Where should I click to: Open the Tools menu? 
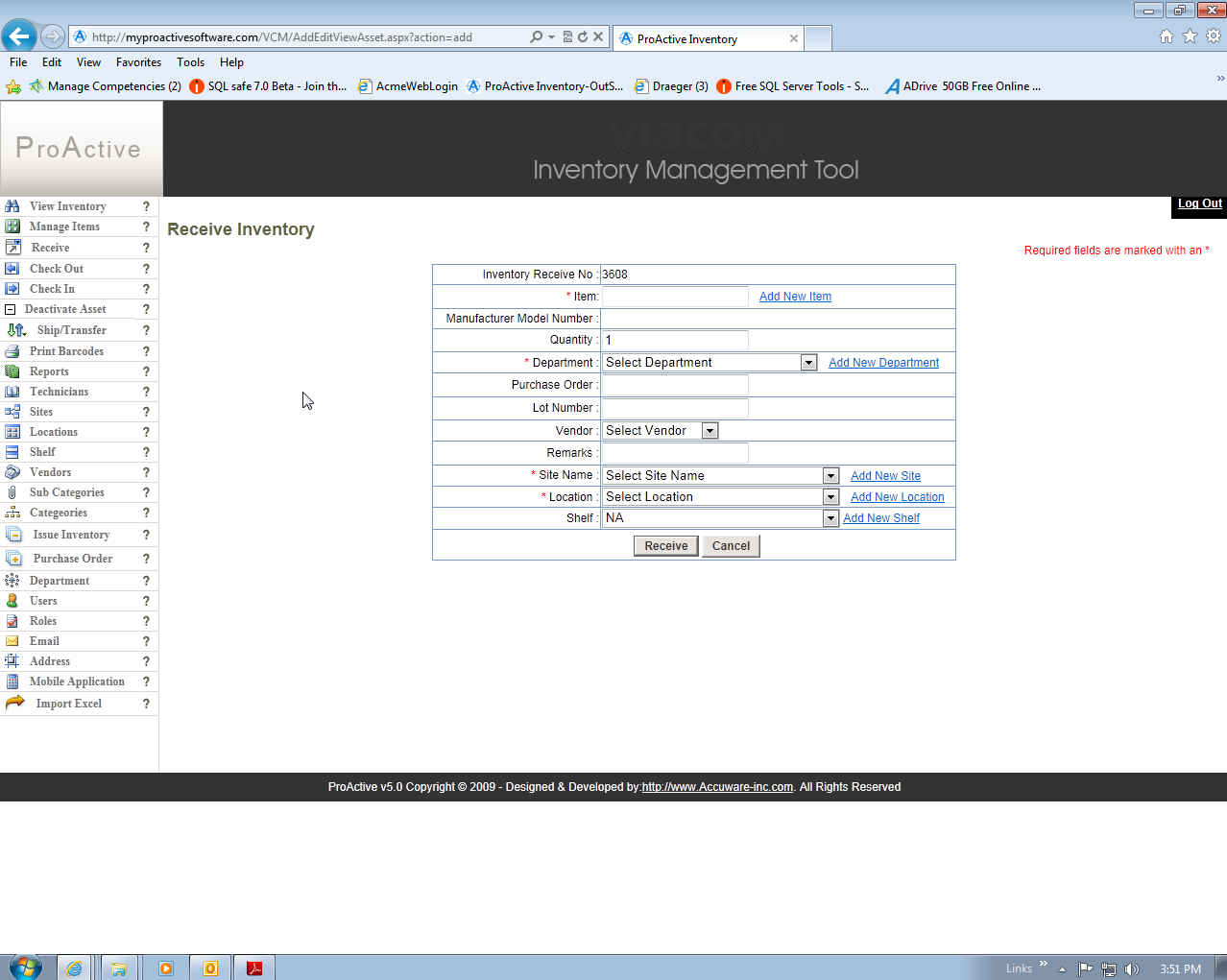(x=190, y=62)
